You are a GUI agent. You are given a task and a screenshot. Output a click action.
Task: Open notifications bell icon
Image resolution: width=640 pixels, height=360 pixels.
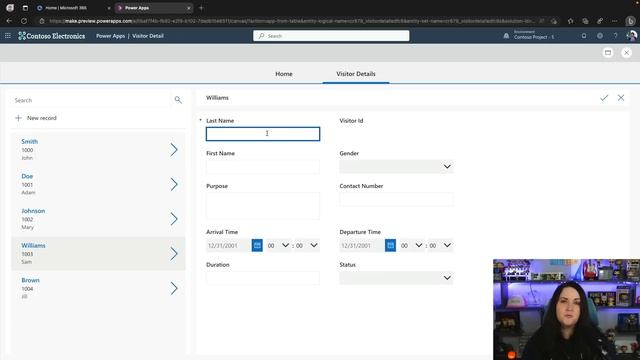(584, 36)
